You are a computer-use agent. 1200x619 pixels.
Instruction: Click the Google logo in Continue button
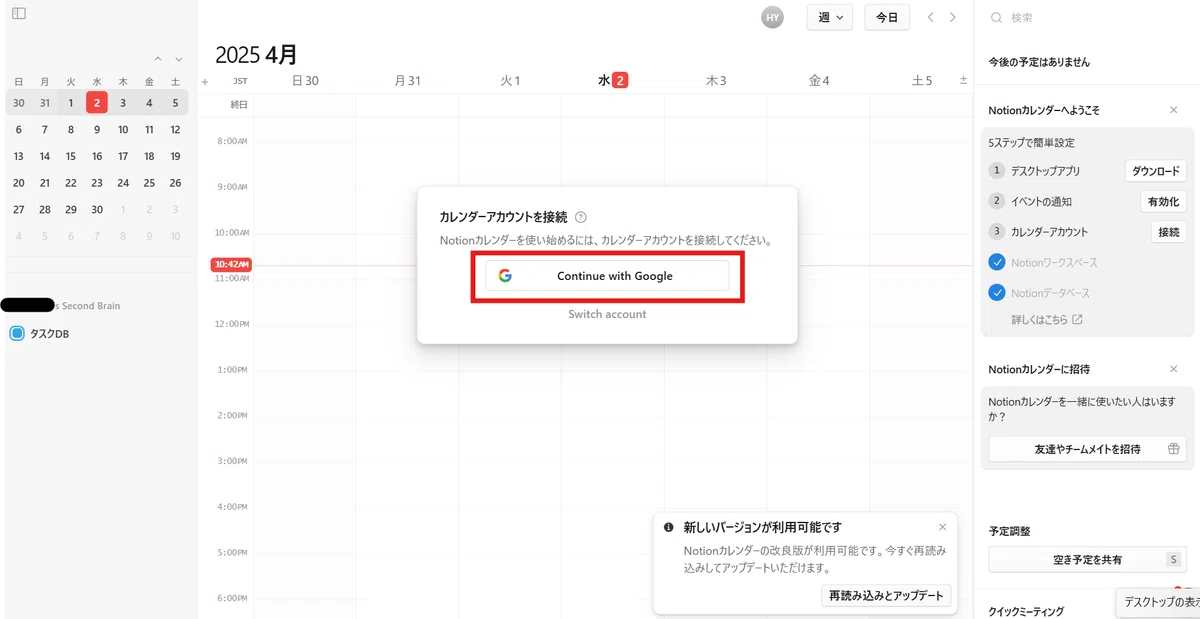point(505,276)
